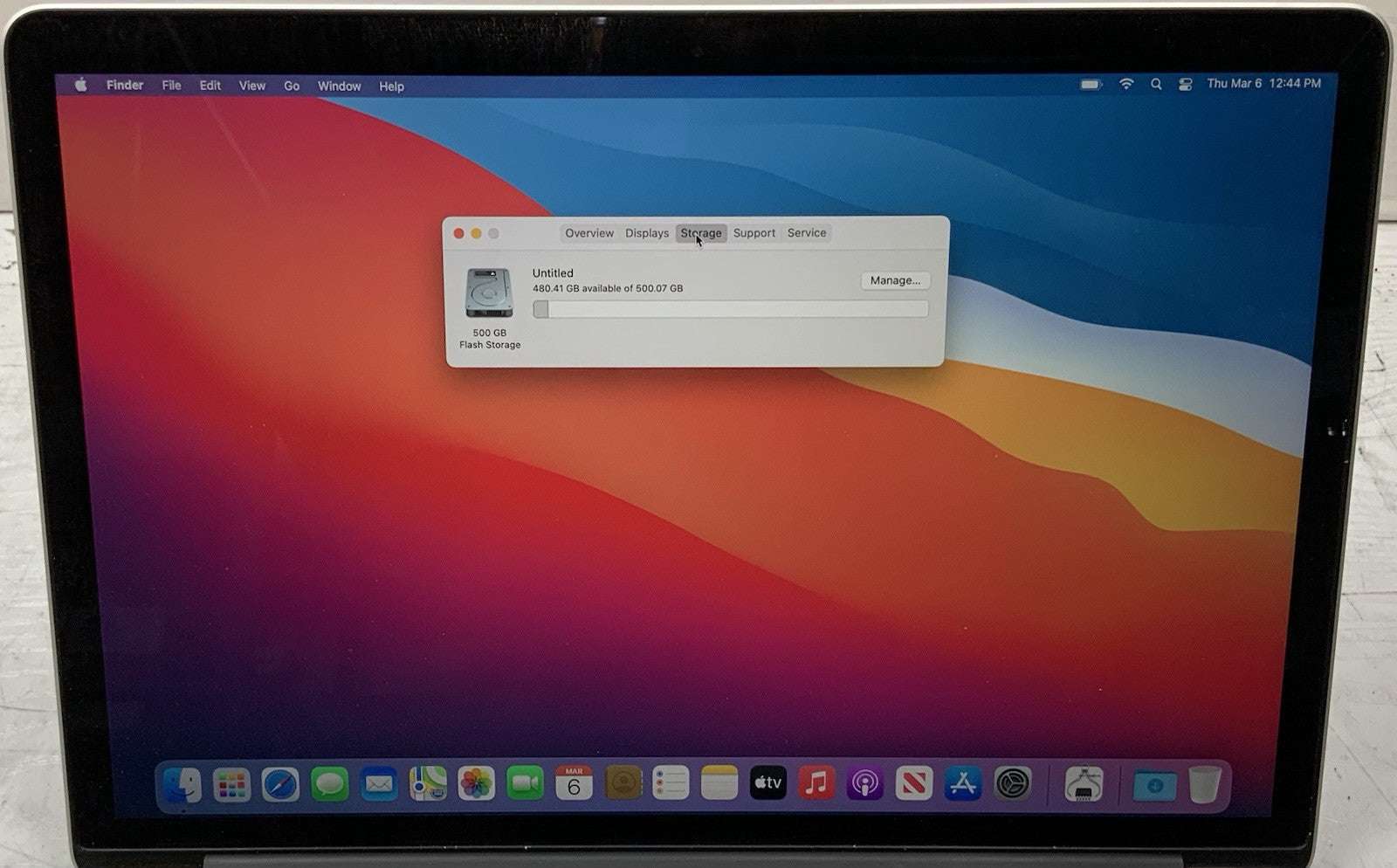Launch Podcasts from the Dock

click(x=865, y=783)
